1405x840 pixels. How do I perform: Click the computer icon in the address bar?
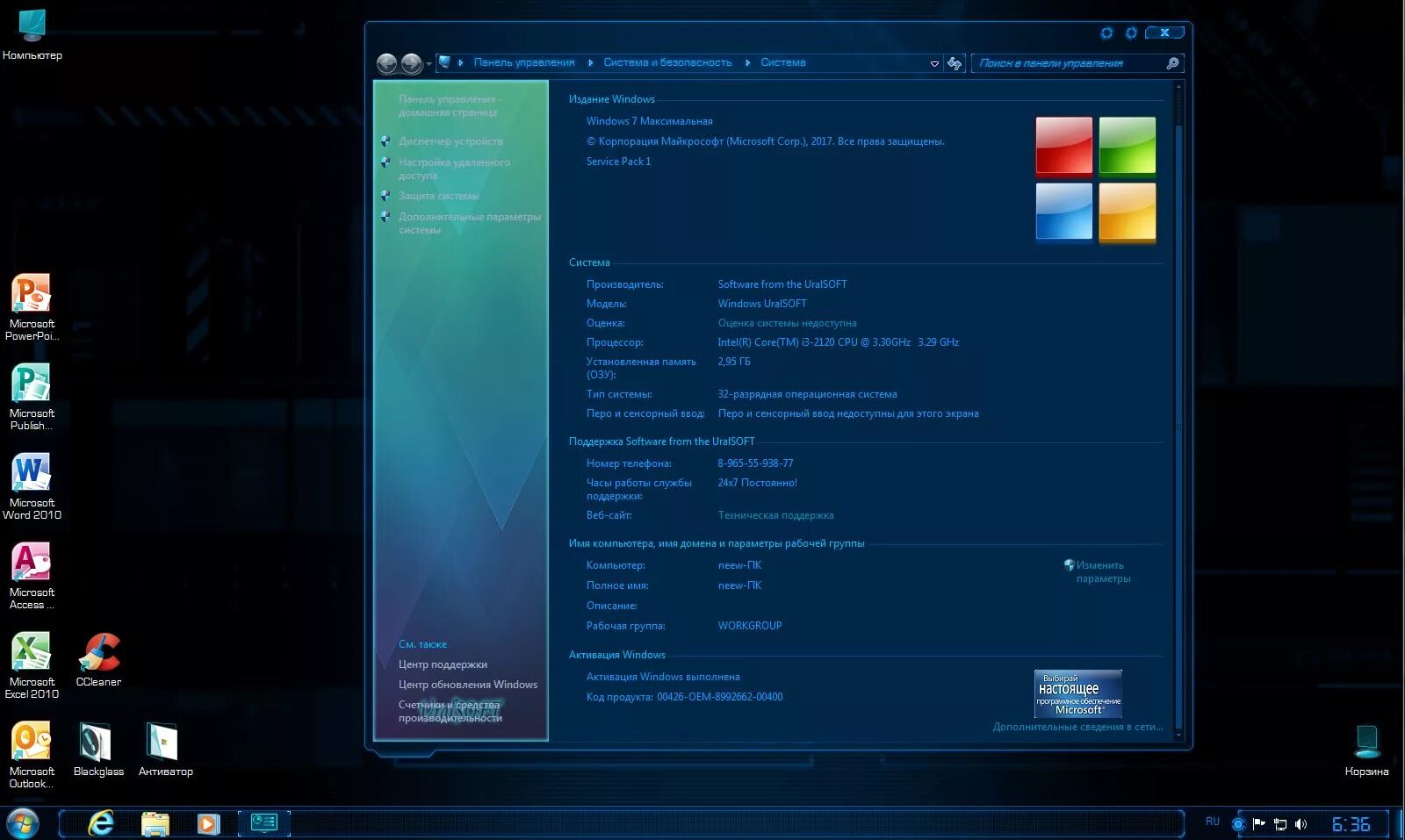point(444,62)
